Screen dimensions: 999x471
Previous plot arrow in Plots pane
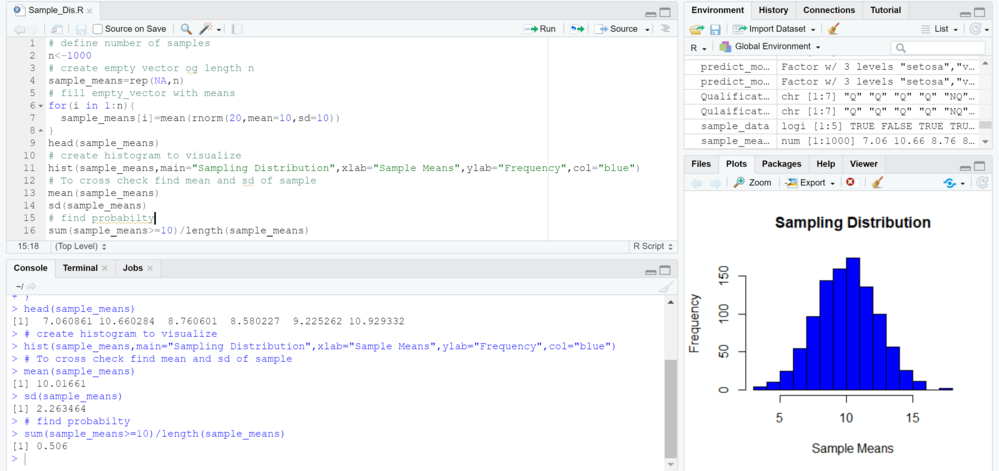coord(697,183)
